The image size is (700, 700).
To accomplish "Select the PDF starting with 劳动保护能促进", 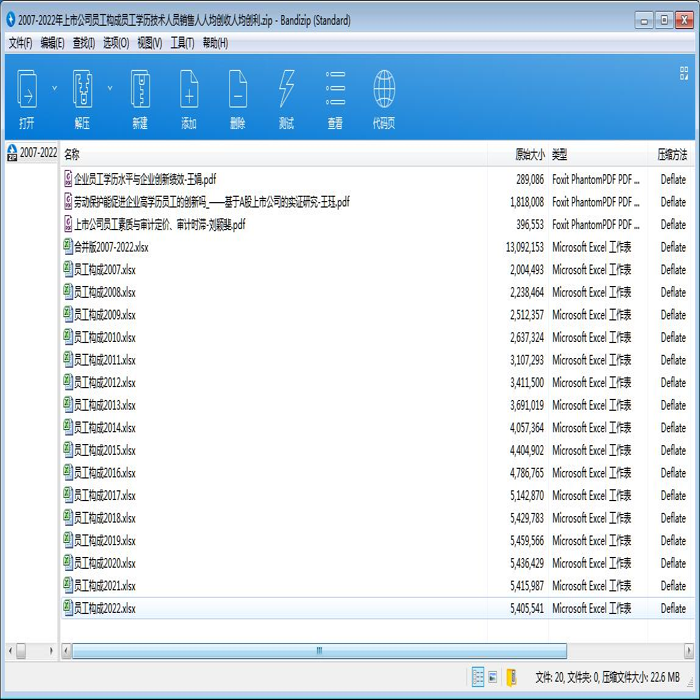I will click(212, 202).
